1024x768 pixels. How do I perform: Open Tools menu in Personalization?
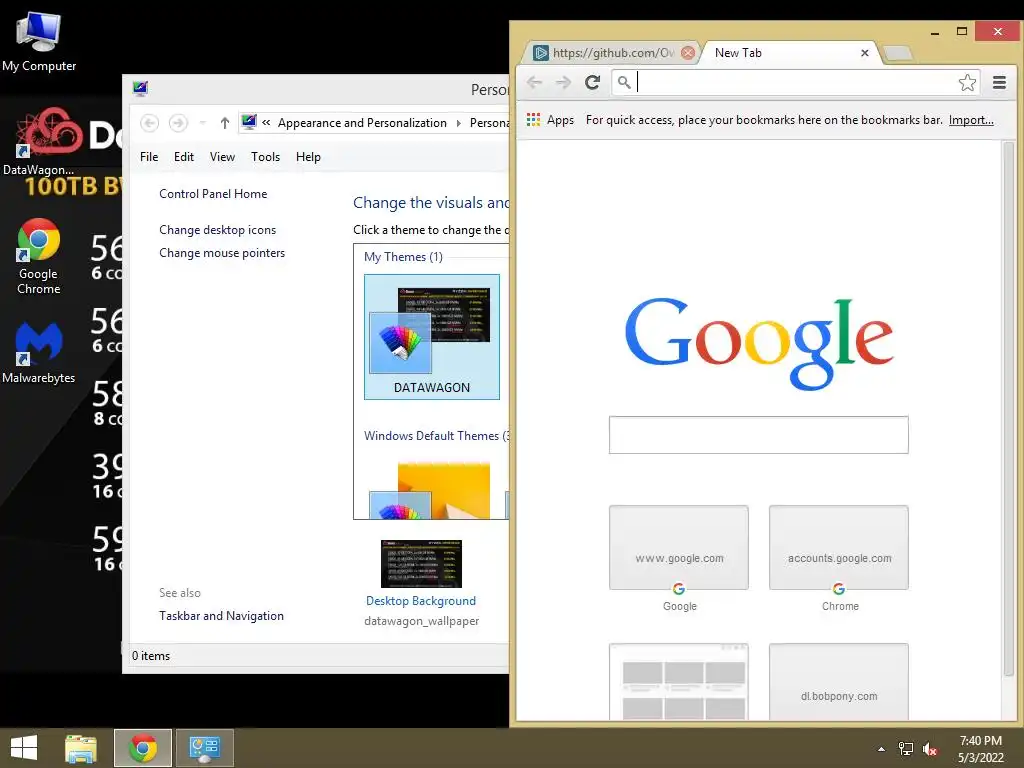(x=265, y=157)
